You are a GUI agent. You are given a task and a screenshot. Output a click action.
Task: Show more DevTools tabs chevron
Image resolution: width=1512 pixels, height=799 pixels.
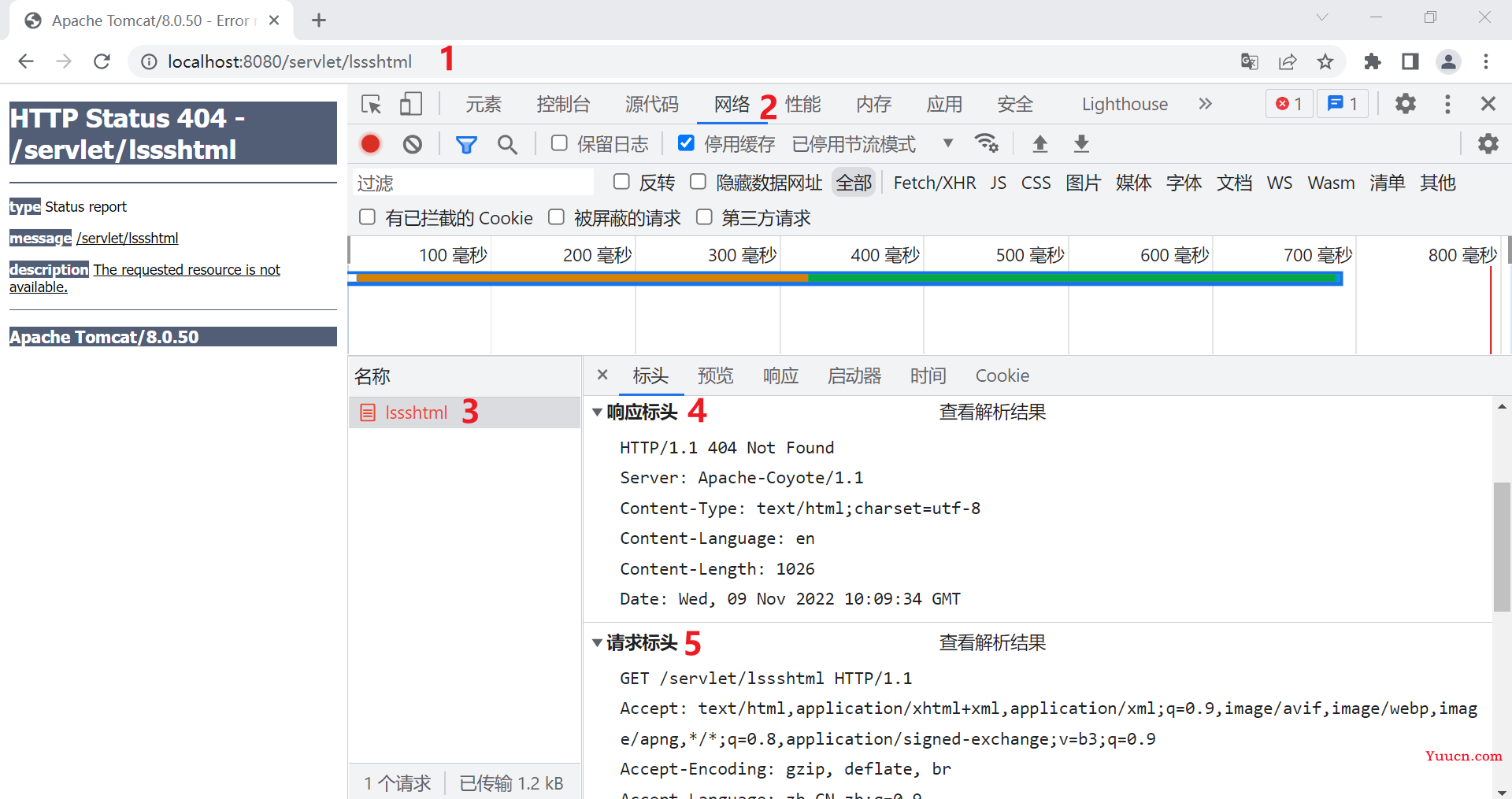click(x=1205, y=104)
